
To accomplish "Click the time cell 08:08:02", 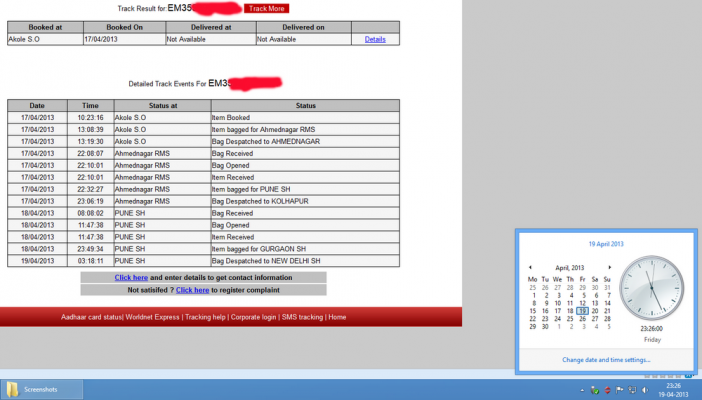I will pyautogui.click(x=90, y=213).
